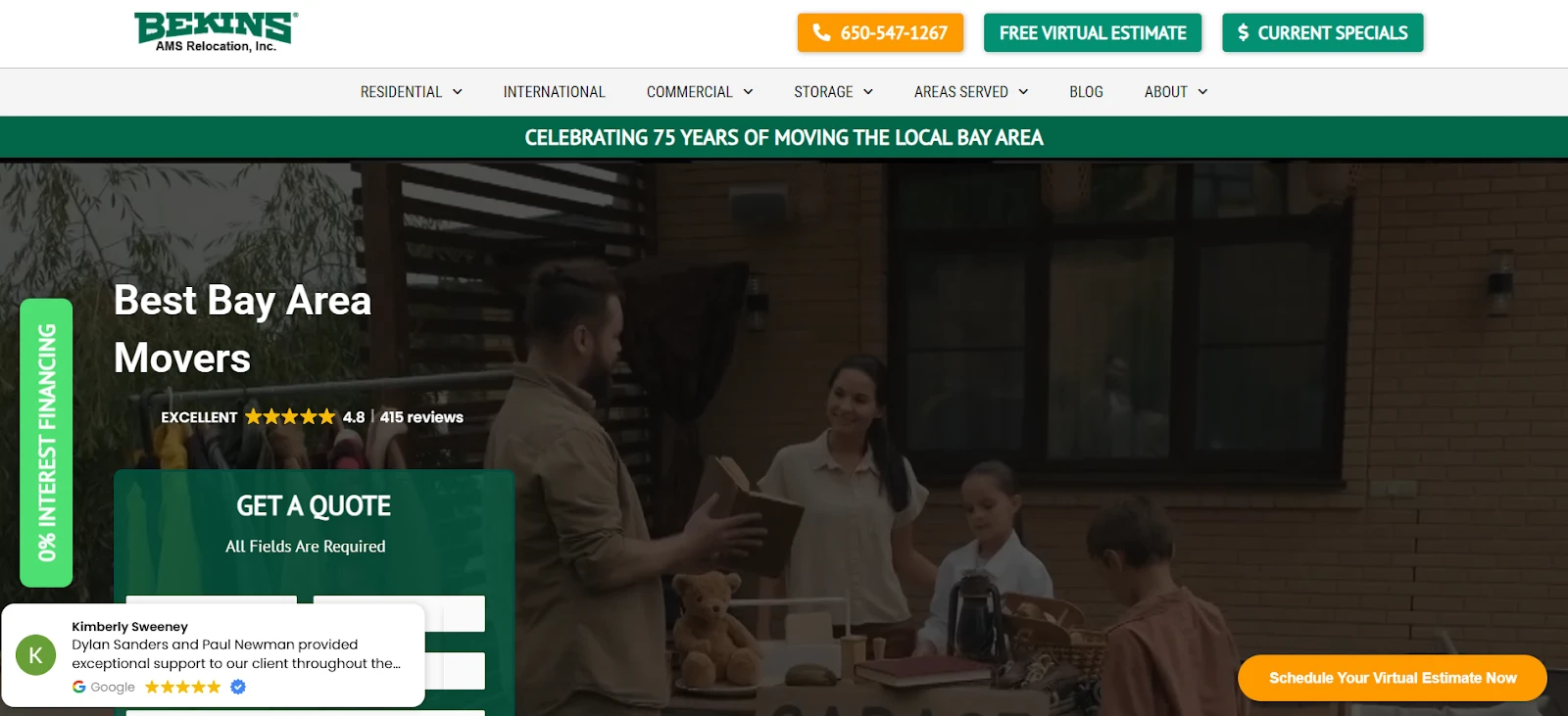Click the green K avatar for Kimberly Sweeney
The height and width of the screenshot is (716, 1568).
coord(36,655)
